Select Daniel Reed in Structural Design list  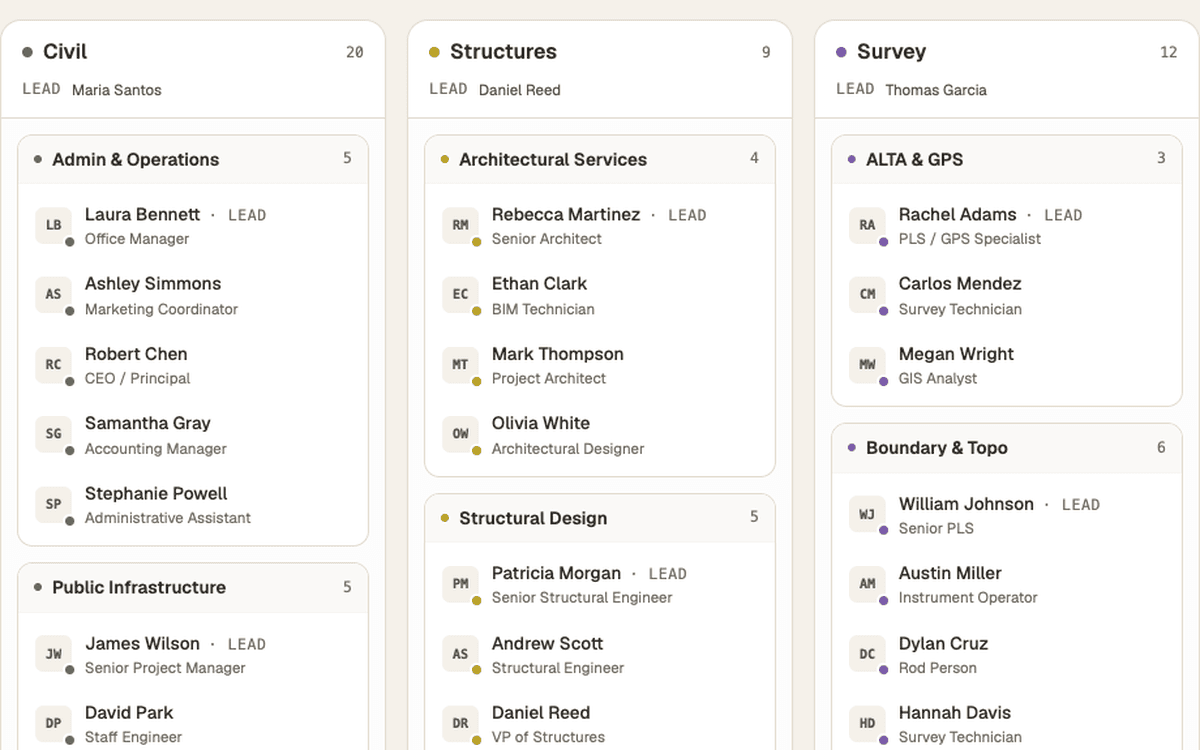[x=541, y=713]
